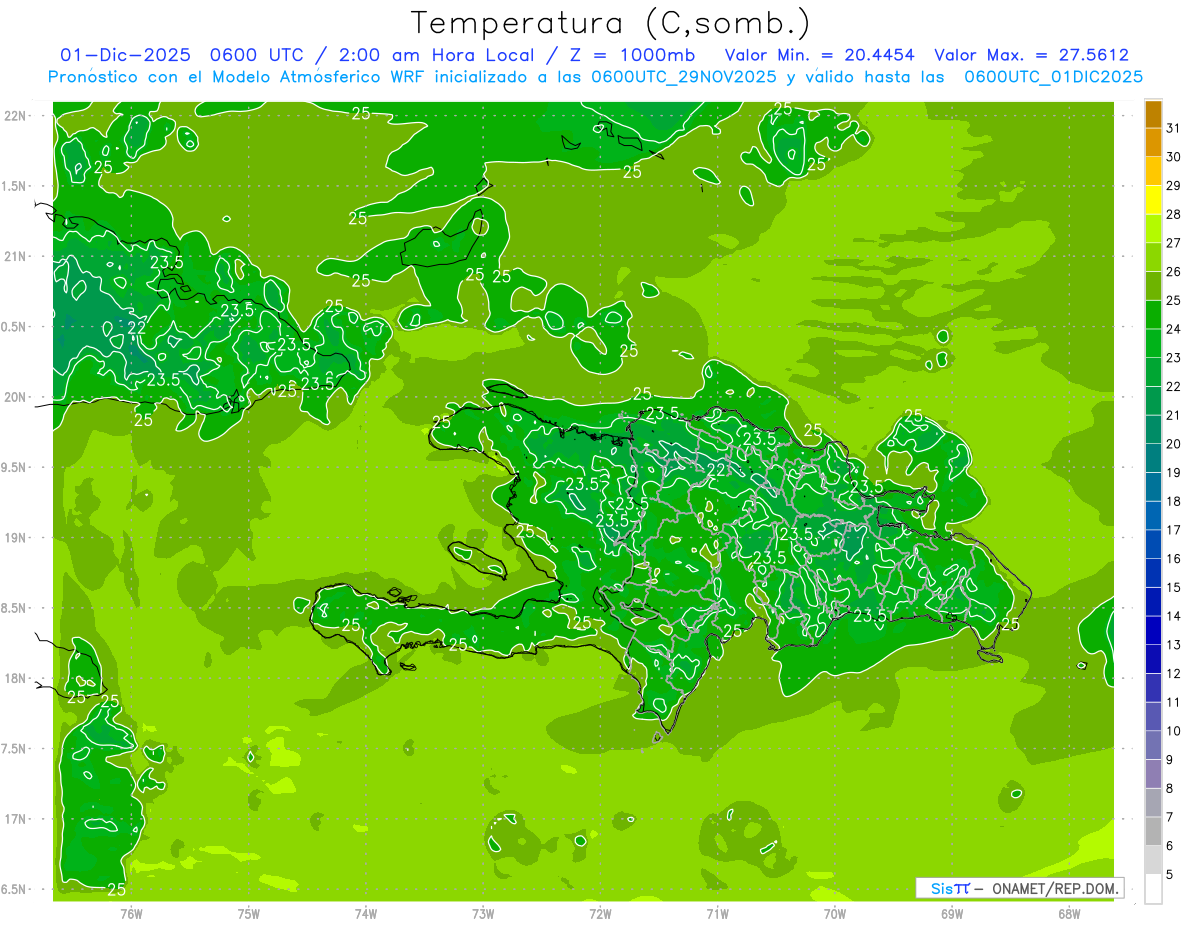Click initialization time "0600UTC_29NOV2025"
The width and height of the screenshot is (1200, 927).
click(684, 77)
